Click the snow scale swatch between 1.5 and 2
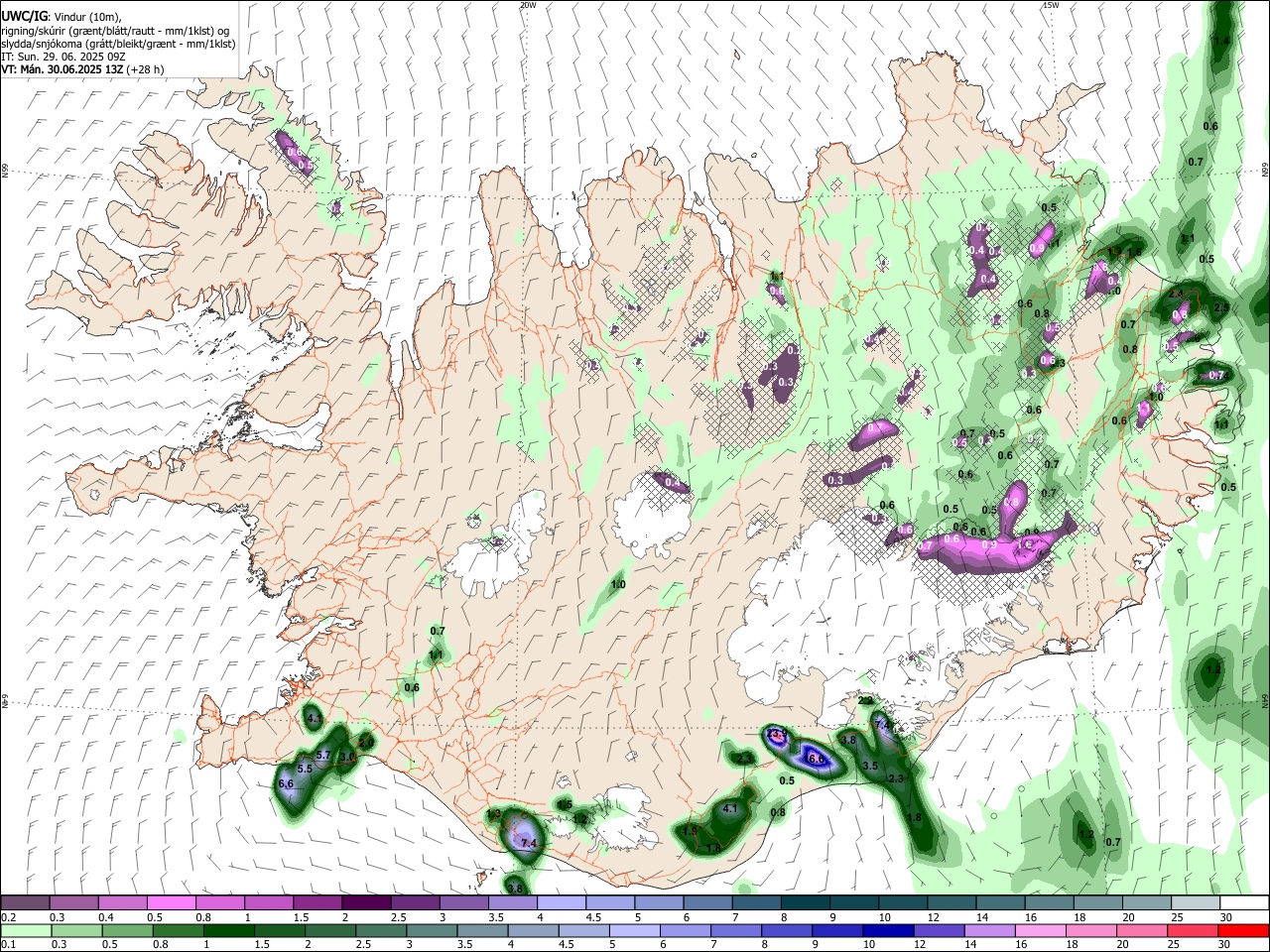 tap(317, 903)
